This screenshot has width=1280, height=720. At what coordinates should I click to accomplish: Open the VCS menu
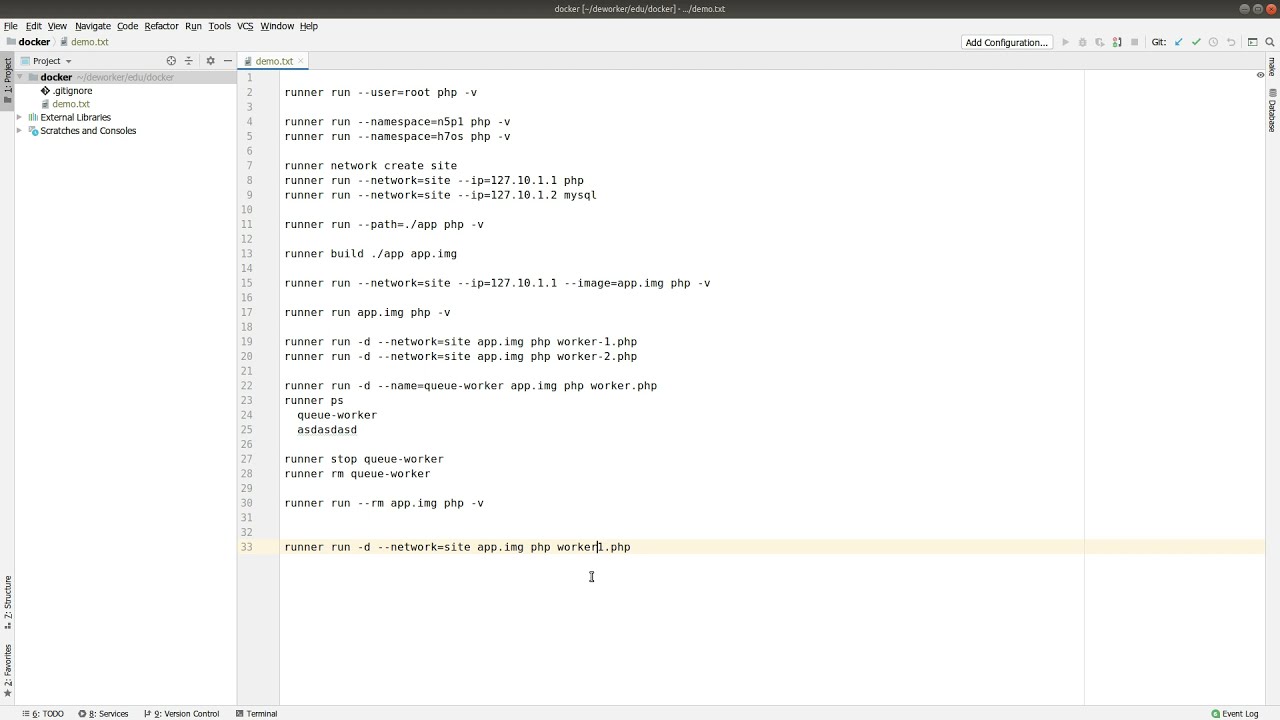point(245,26)
